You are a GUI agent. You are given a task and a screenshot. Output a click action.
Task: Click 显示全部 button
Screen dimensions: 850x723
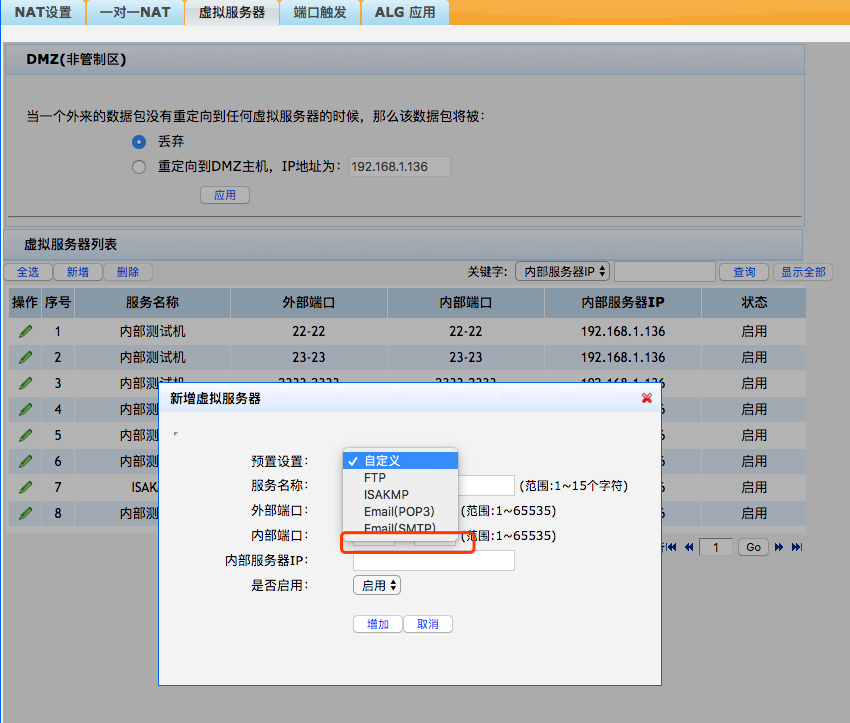[803, 272]
